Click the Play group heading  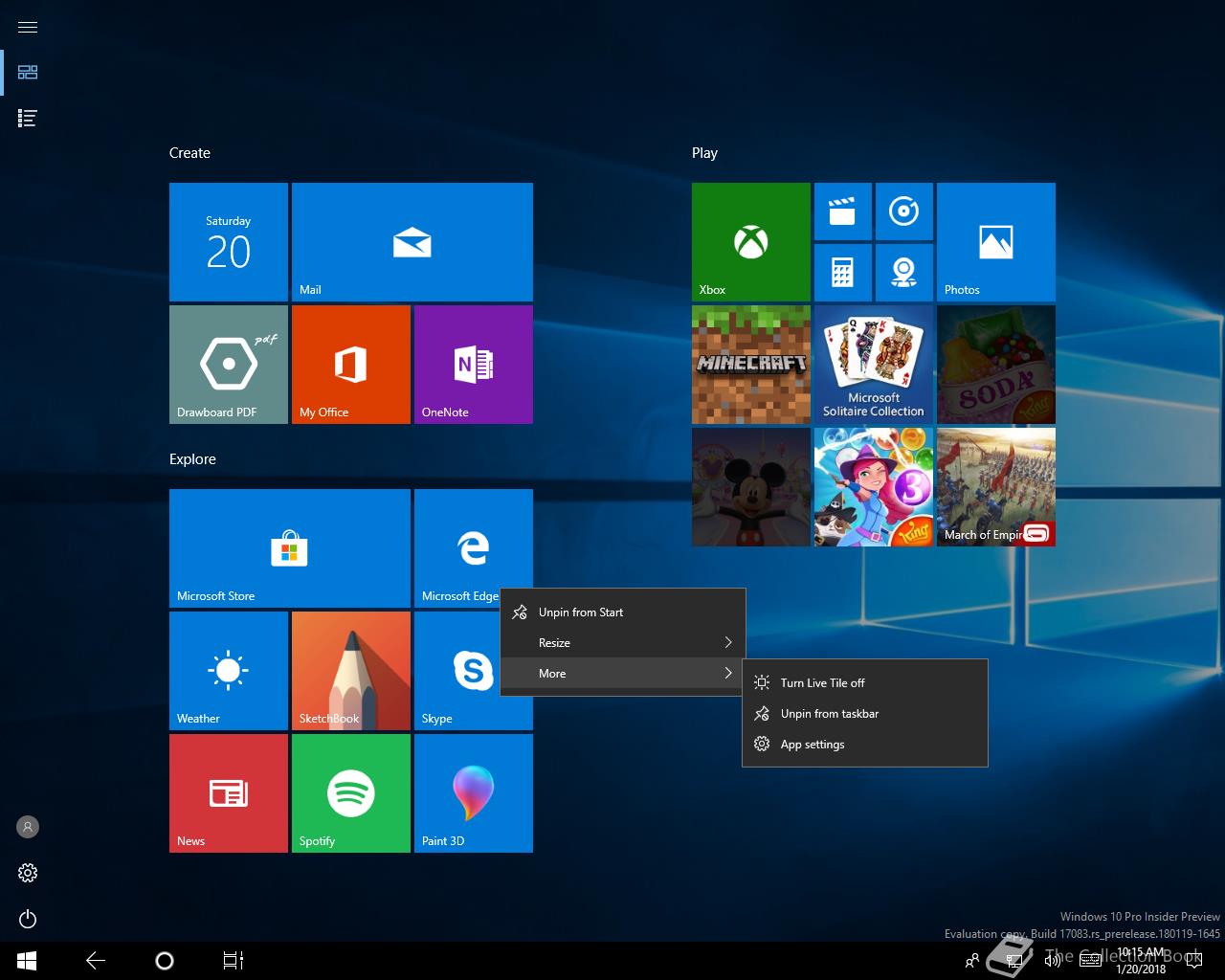[x=704, y=153]
